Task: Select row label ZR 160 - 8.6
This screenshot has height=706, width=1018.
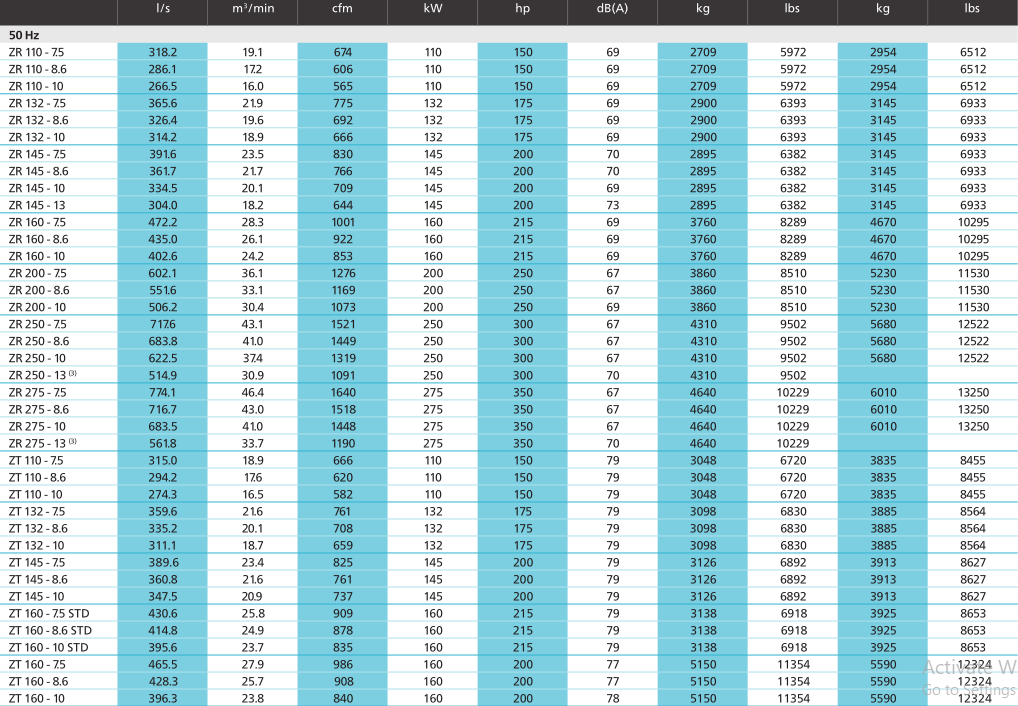Action: [38, 239]
